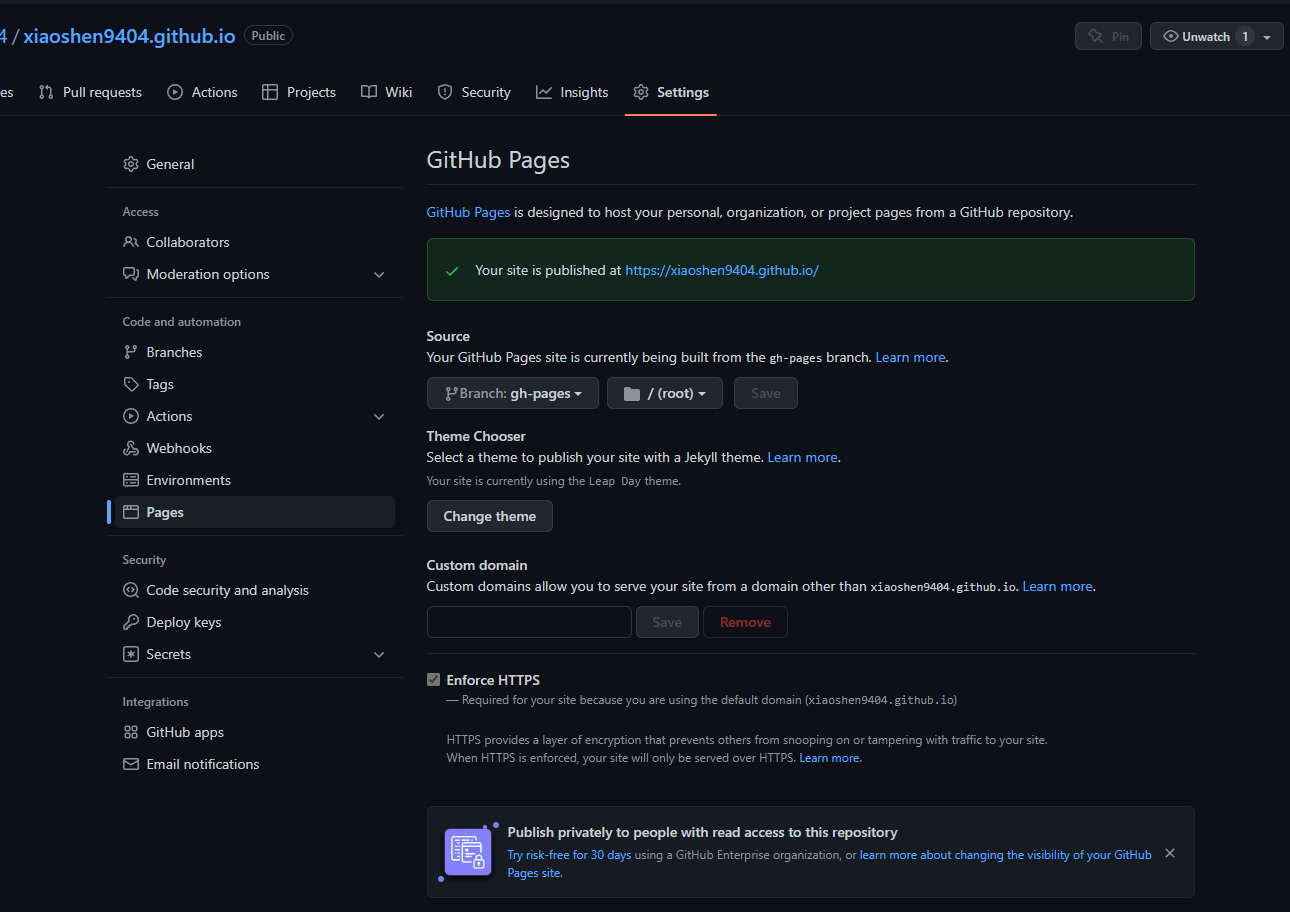Open the Pull requests tab

pyautogui.click(x=90, y=92)
